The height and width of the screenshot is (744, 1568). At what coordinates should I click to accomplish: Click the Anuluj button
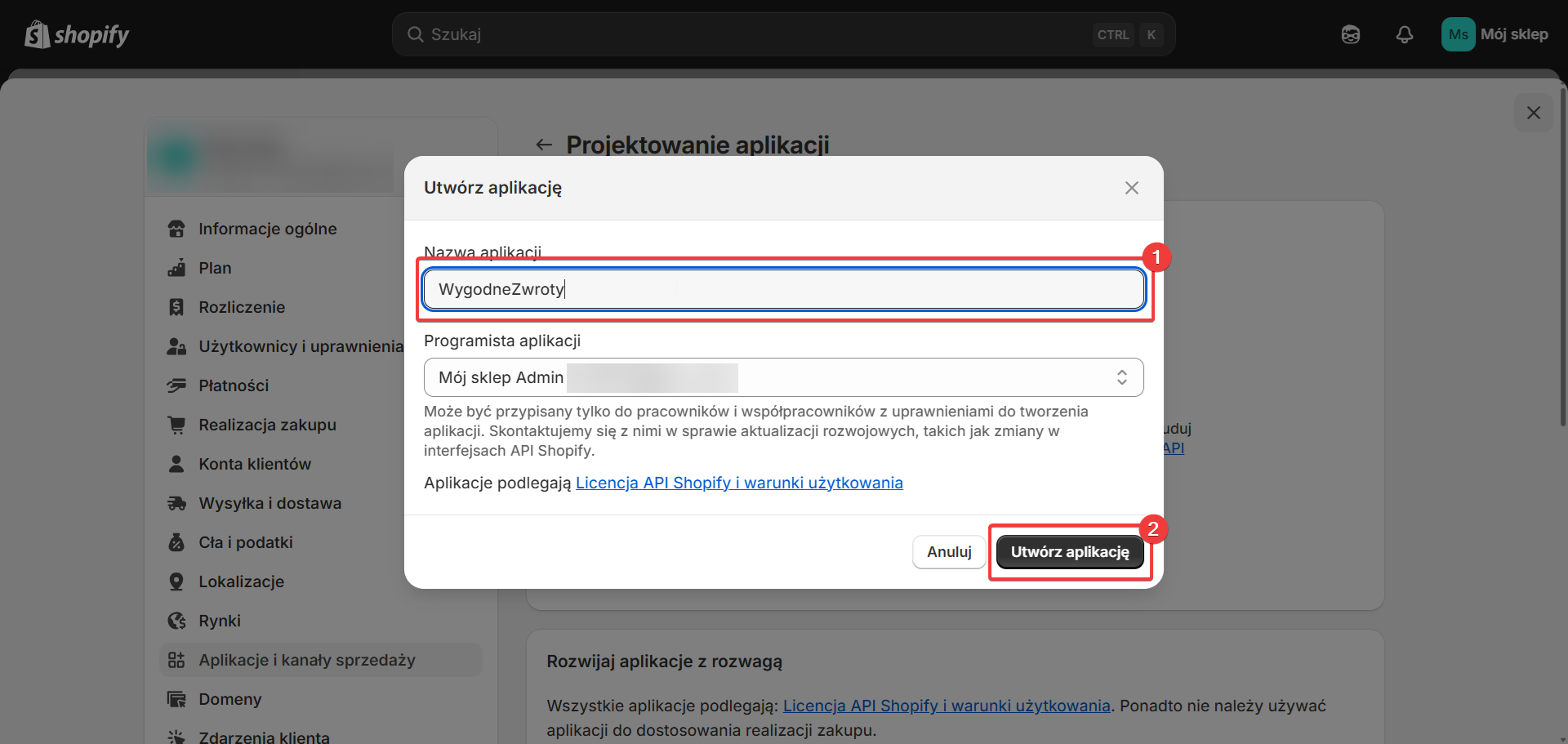tap(948, 552)
